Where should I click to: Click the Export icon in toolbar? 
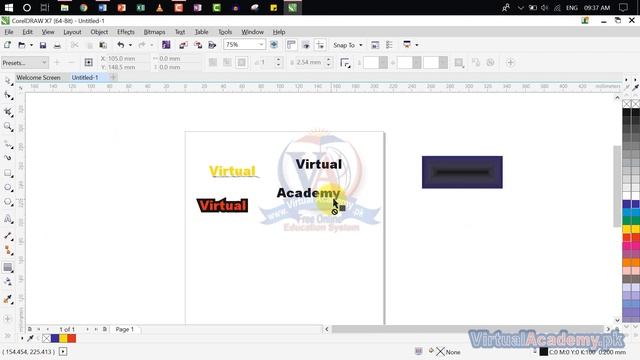[198, 45]
